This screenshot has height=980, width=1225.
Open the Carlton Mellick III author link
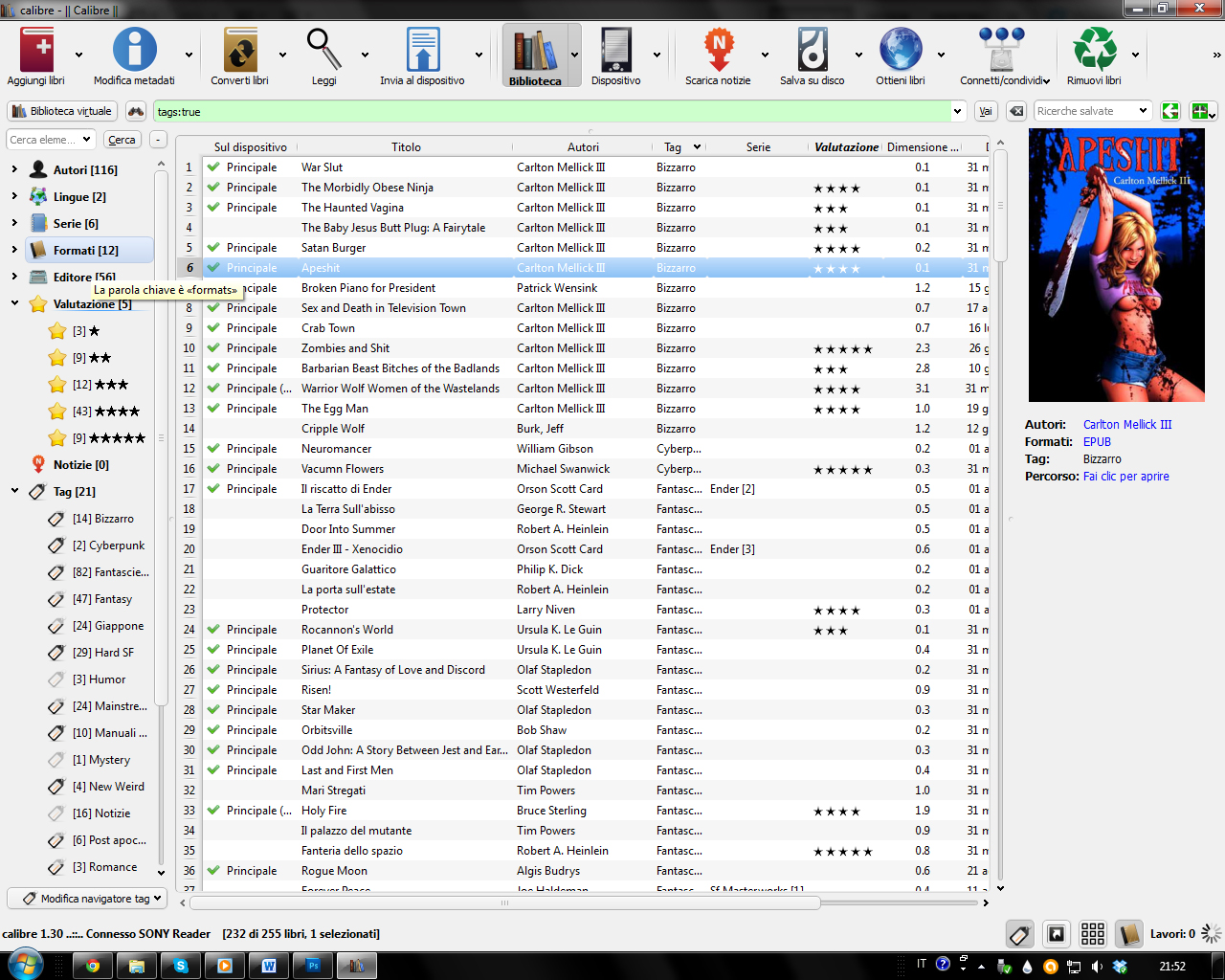point(1126,425)
